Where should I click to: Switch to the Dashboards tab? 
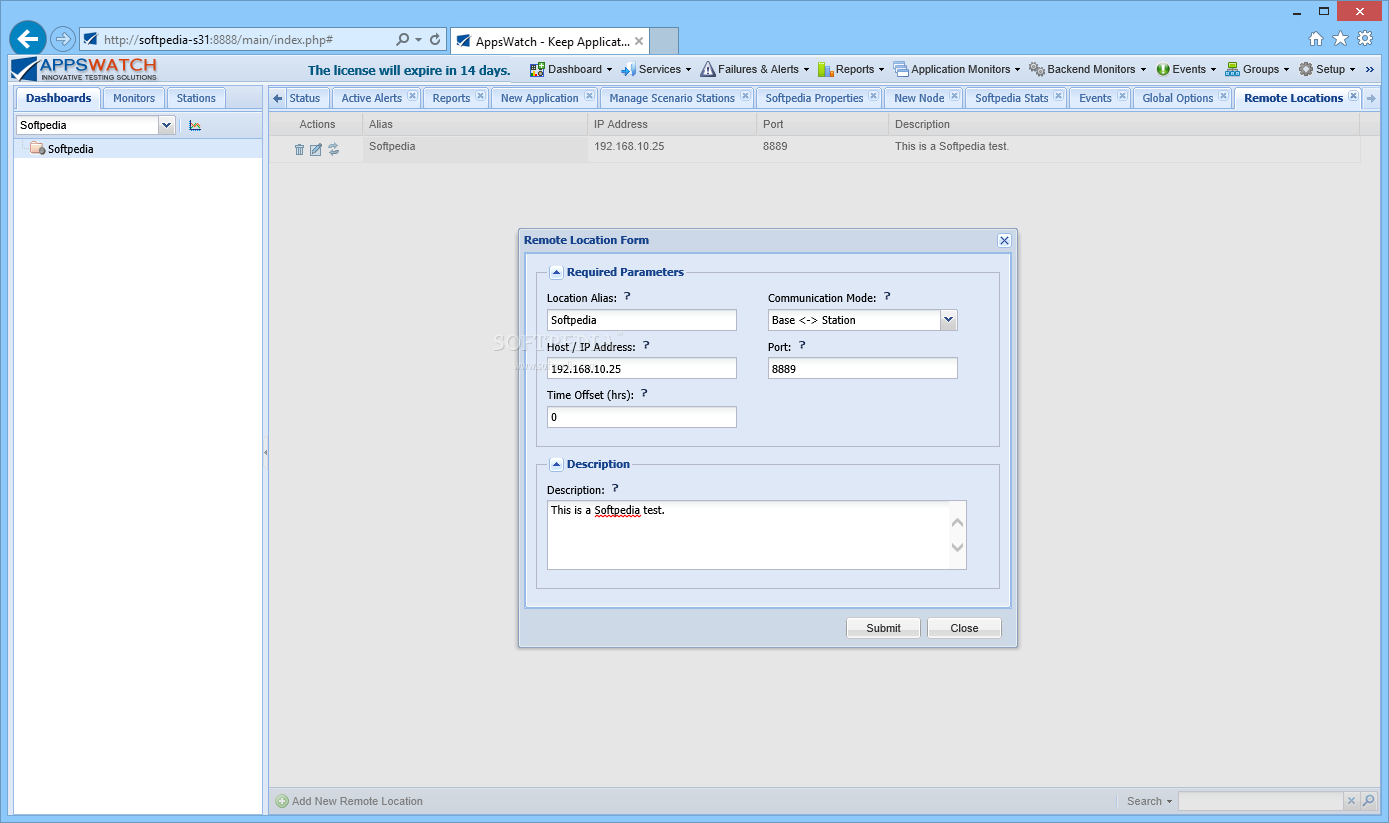pos(58,98)
